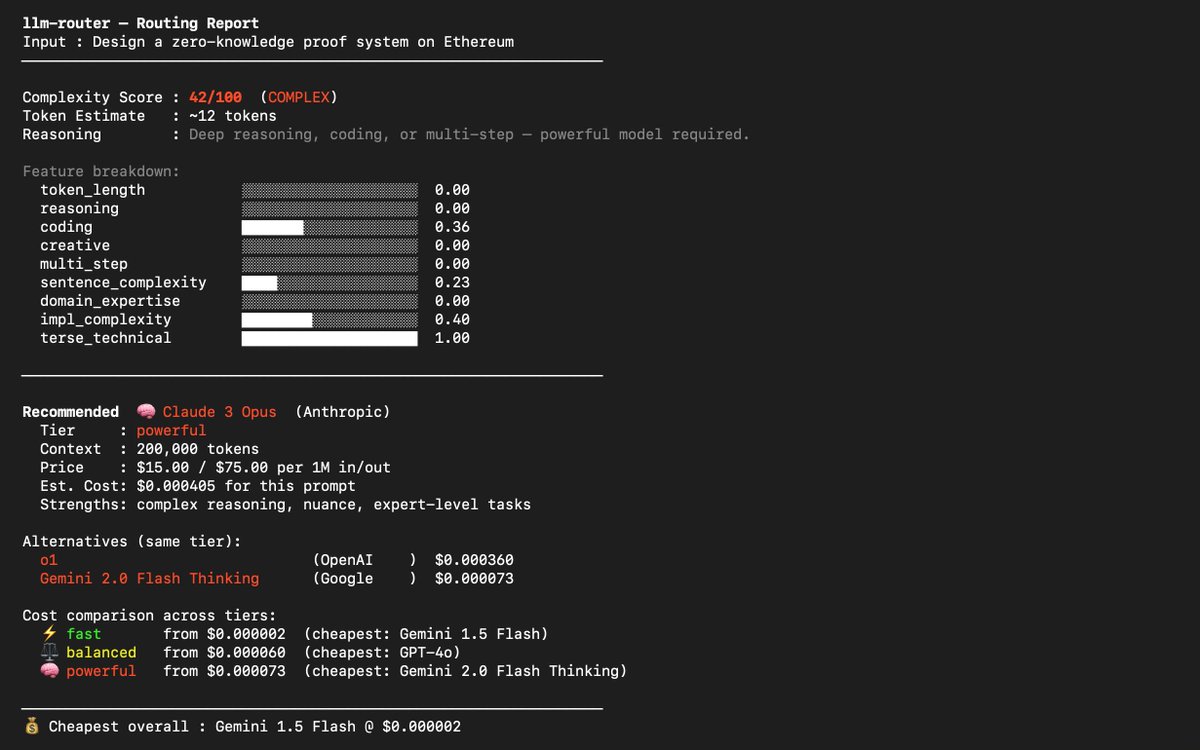Click the '~12 tokens' estimate
This screenshot has height=750, width=1200.
pos(233,116)
